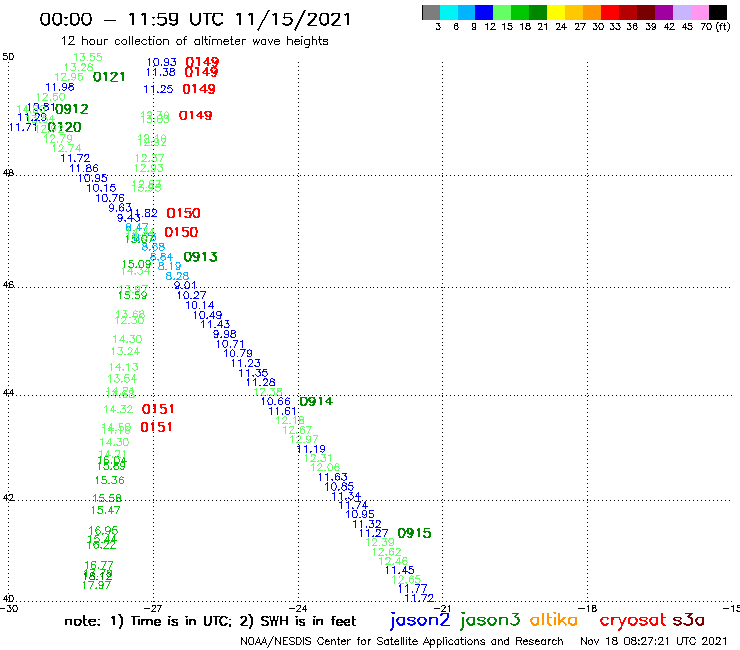Select the dark blue legend swatch above 12
This screenshot has height=650, width=740.
(x=484, y=12)
